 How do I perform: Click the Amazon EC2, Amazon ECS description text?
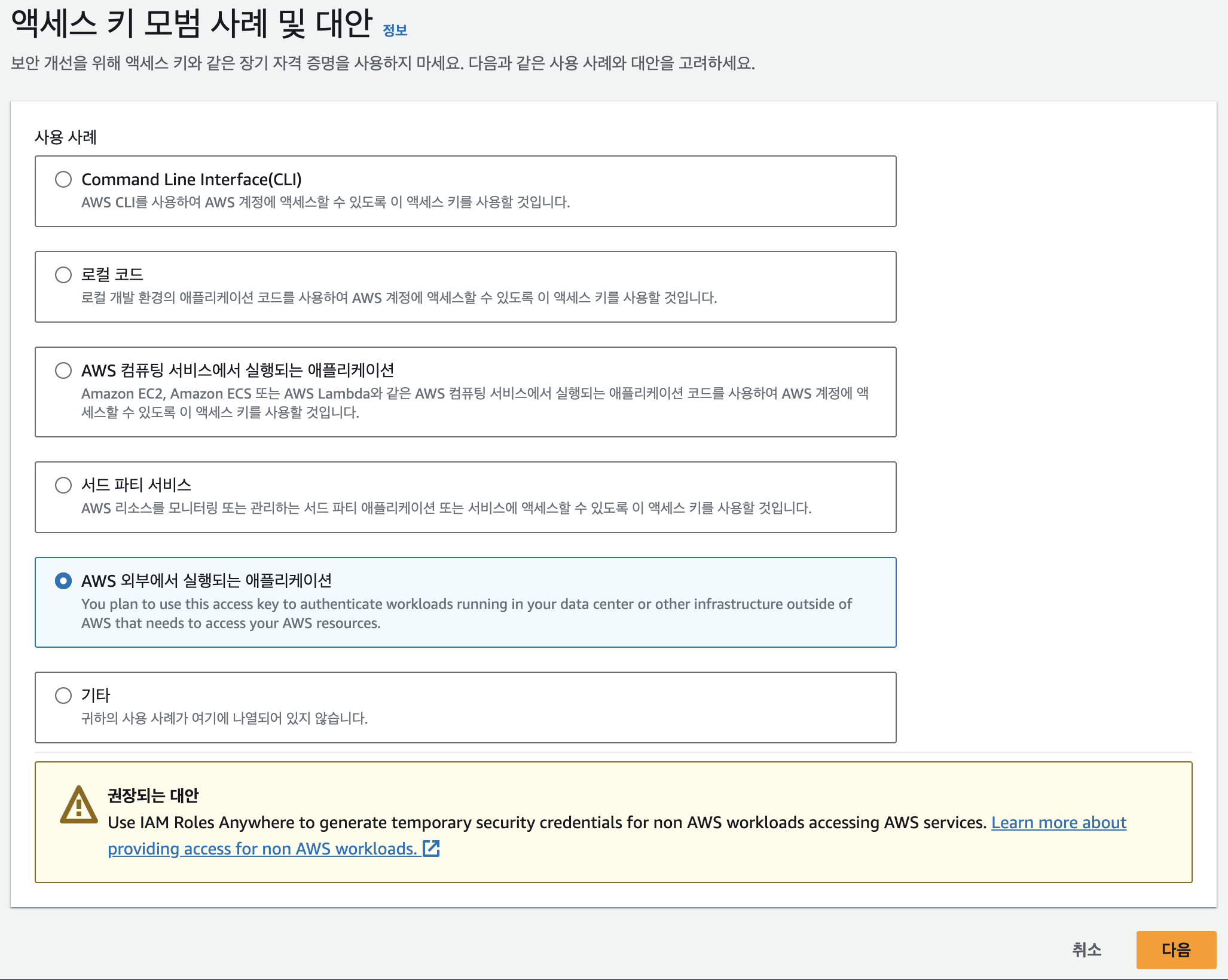pos(475,403)
